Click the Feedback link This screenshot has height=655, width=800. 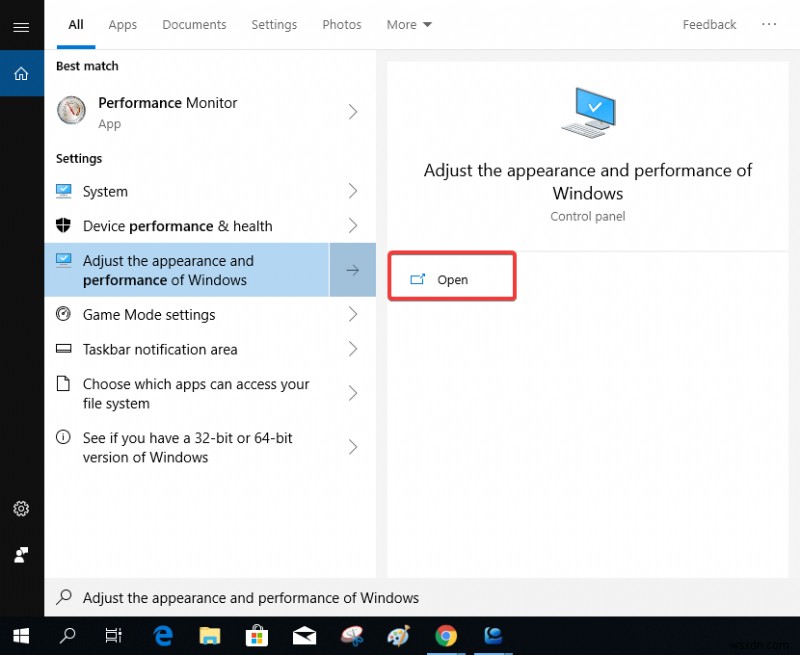coord(709,24)
